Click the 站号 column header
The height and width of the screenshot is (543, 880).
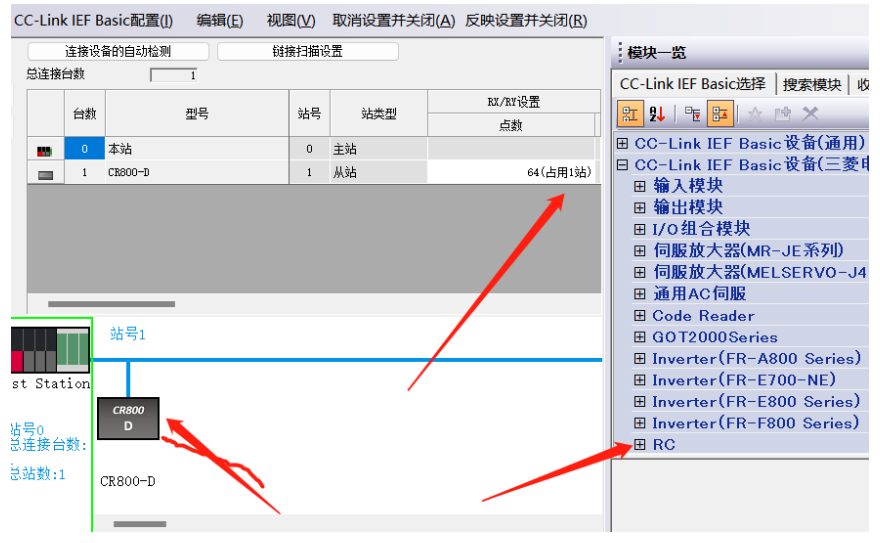pyautogui.click(x=309, y=113)
